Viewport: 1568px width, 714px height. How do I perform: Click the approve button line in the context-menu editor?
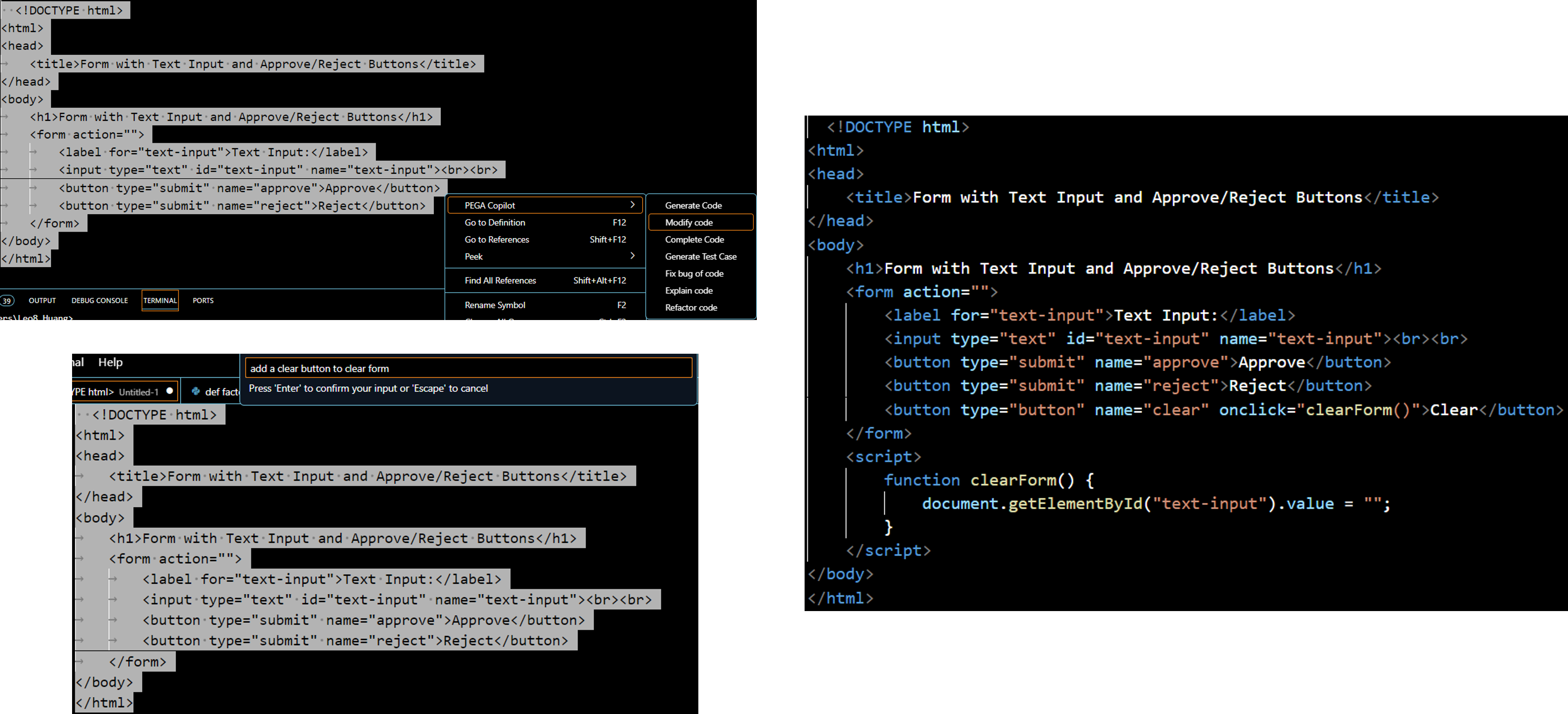click(249, 188)
